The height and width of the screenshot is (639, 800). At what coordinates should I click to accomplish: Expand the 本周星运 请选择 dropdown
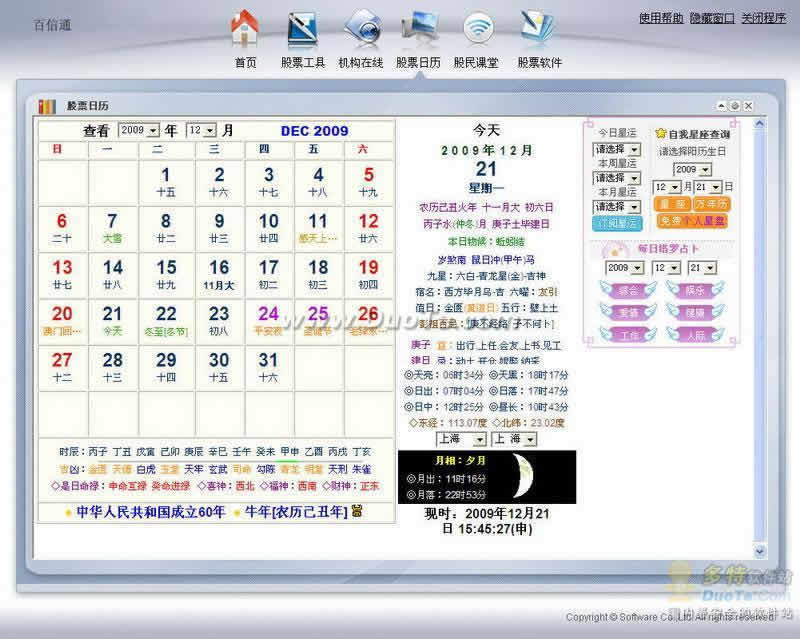tap(616, 178)
